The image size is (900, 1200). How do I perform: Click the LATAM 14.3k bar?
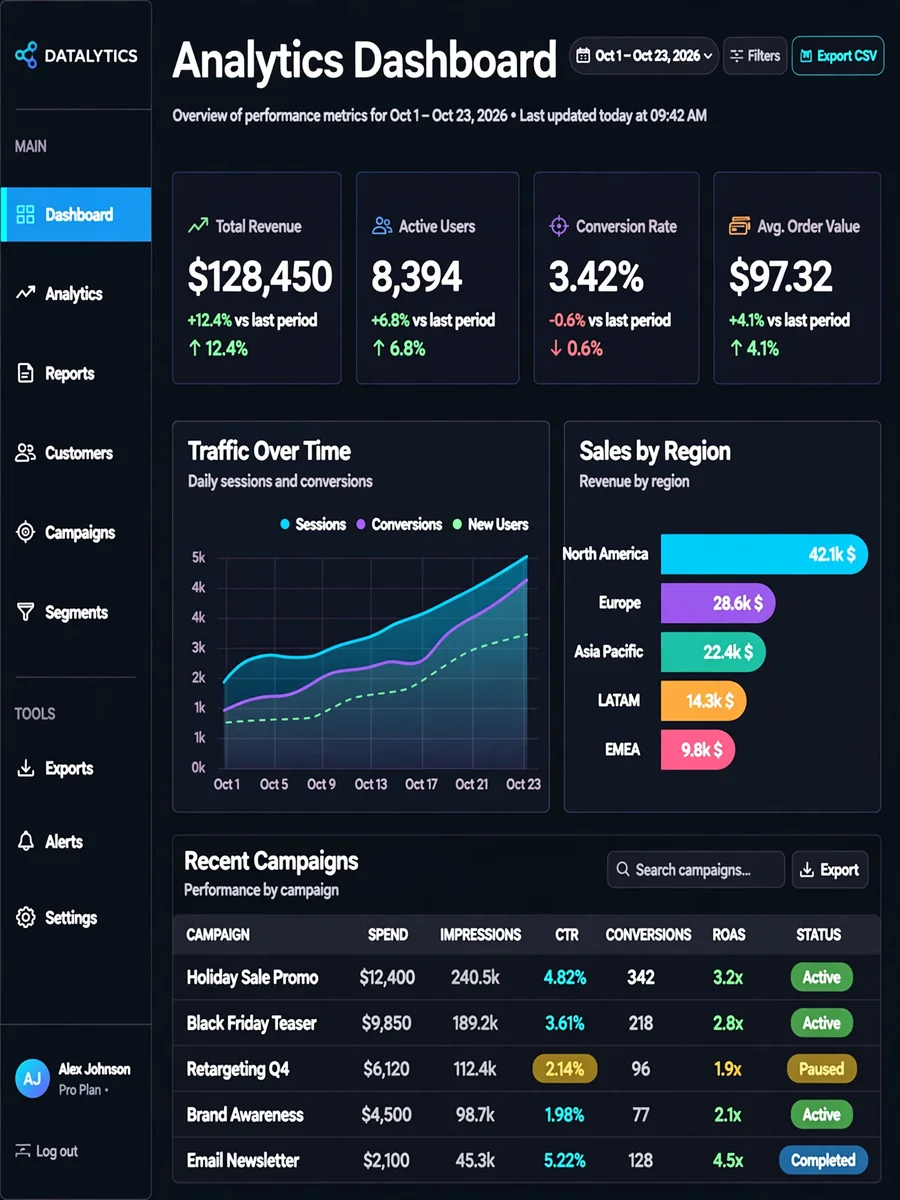704,701
